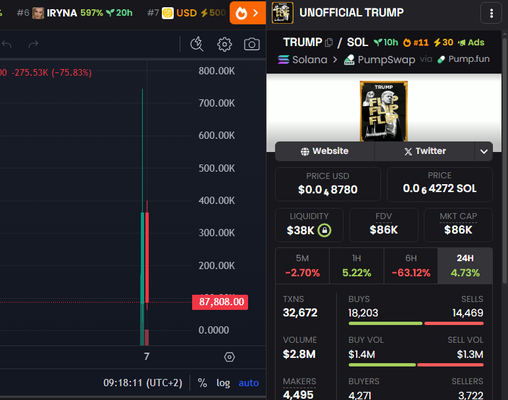Take a chart snapshot with camera icon

[x=252, y=44]
